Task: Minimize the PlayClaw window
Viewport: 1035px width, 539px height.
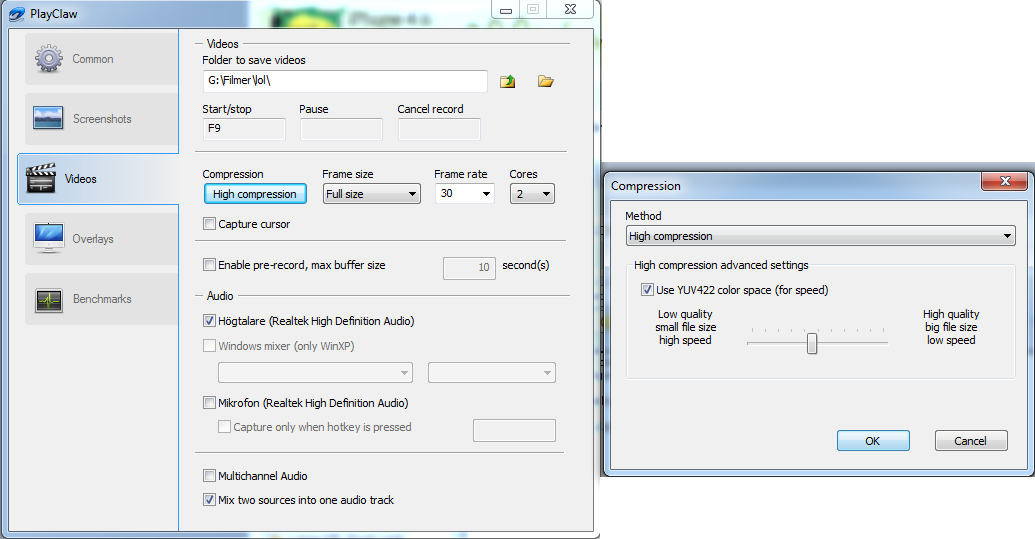Action: click(x=506, y=9)
